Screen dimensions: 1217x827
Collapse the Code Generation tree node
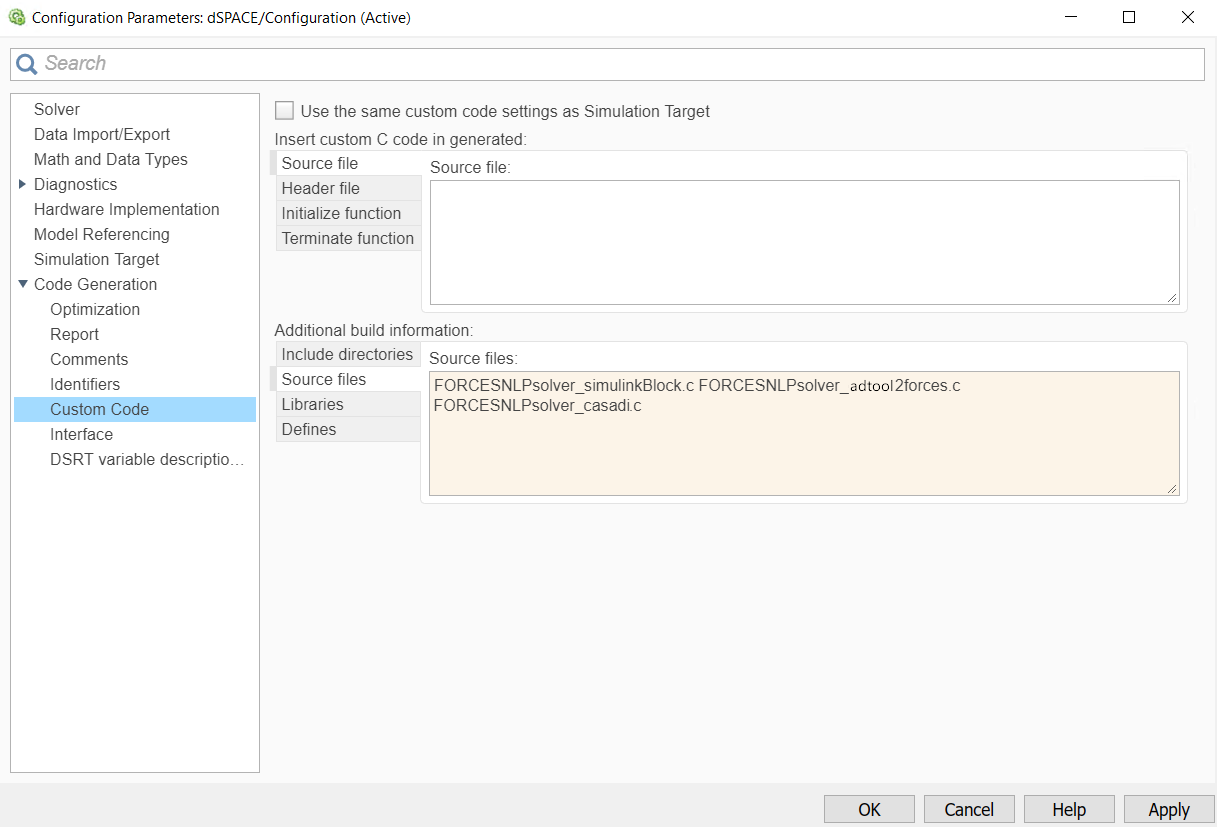[23, 284]
